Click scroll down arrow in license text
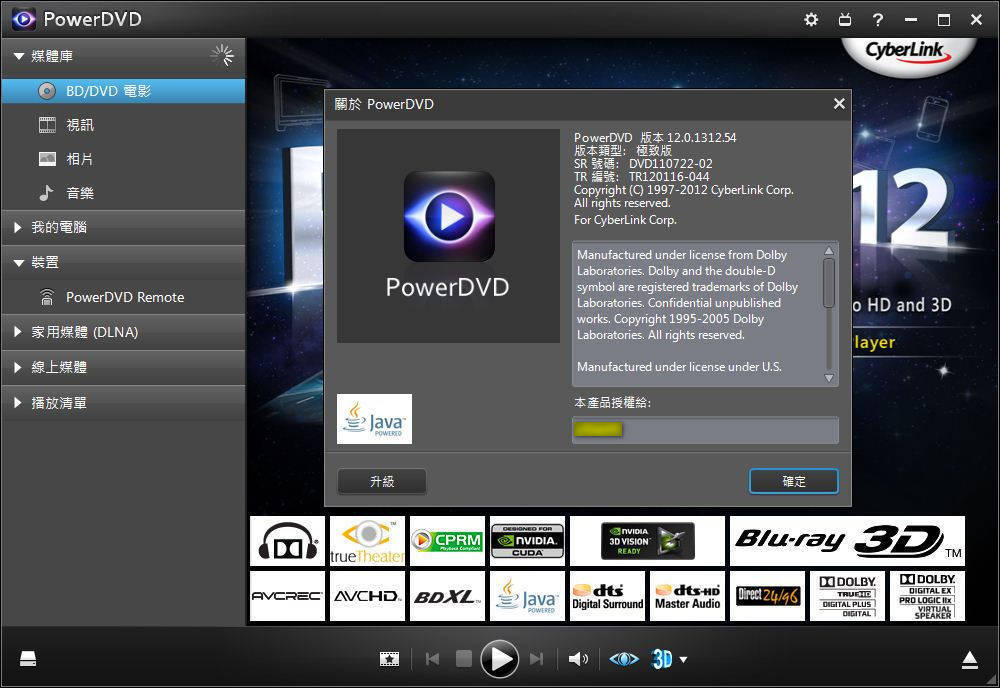 coord(829,377)
